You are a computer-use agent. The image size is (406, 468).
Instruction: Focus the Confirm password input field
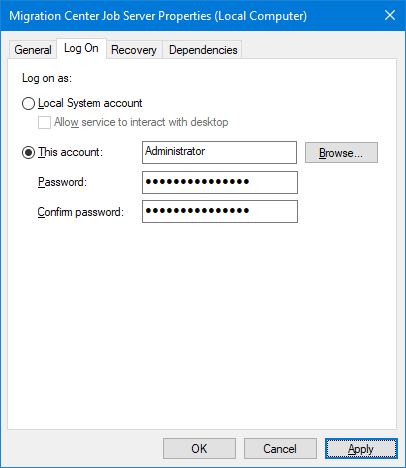(x=220, y=211)
